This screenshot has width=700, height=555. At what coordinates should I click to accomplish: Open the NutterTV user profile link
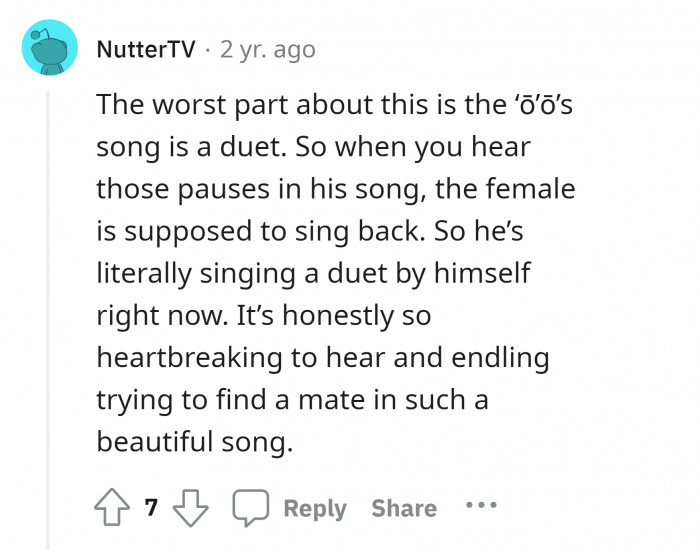[146, 49]
